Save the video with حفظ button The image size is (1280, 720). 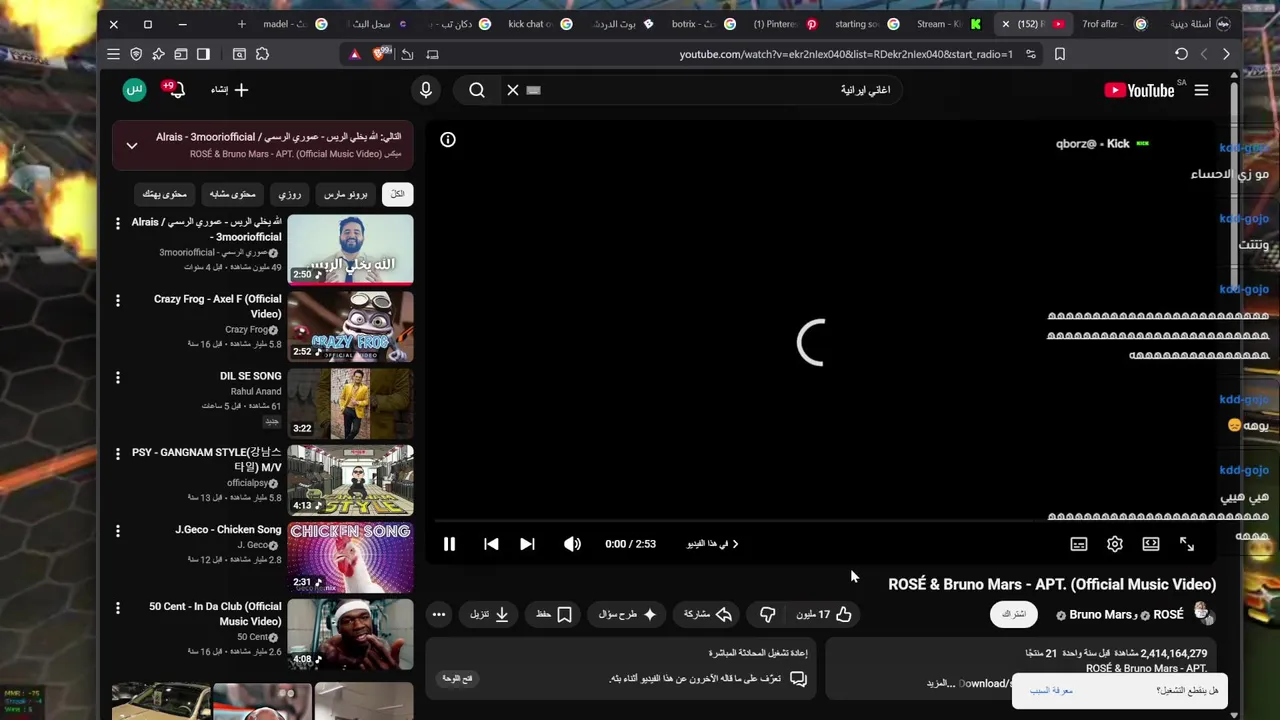[x=554, y=614]
